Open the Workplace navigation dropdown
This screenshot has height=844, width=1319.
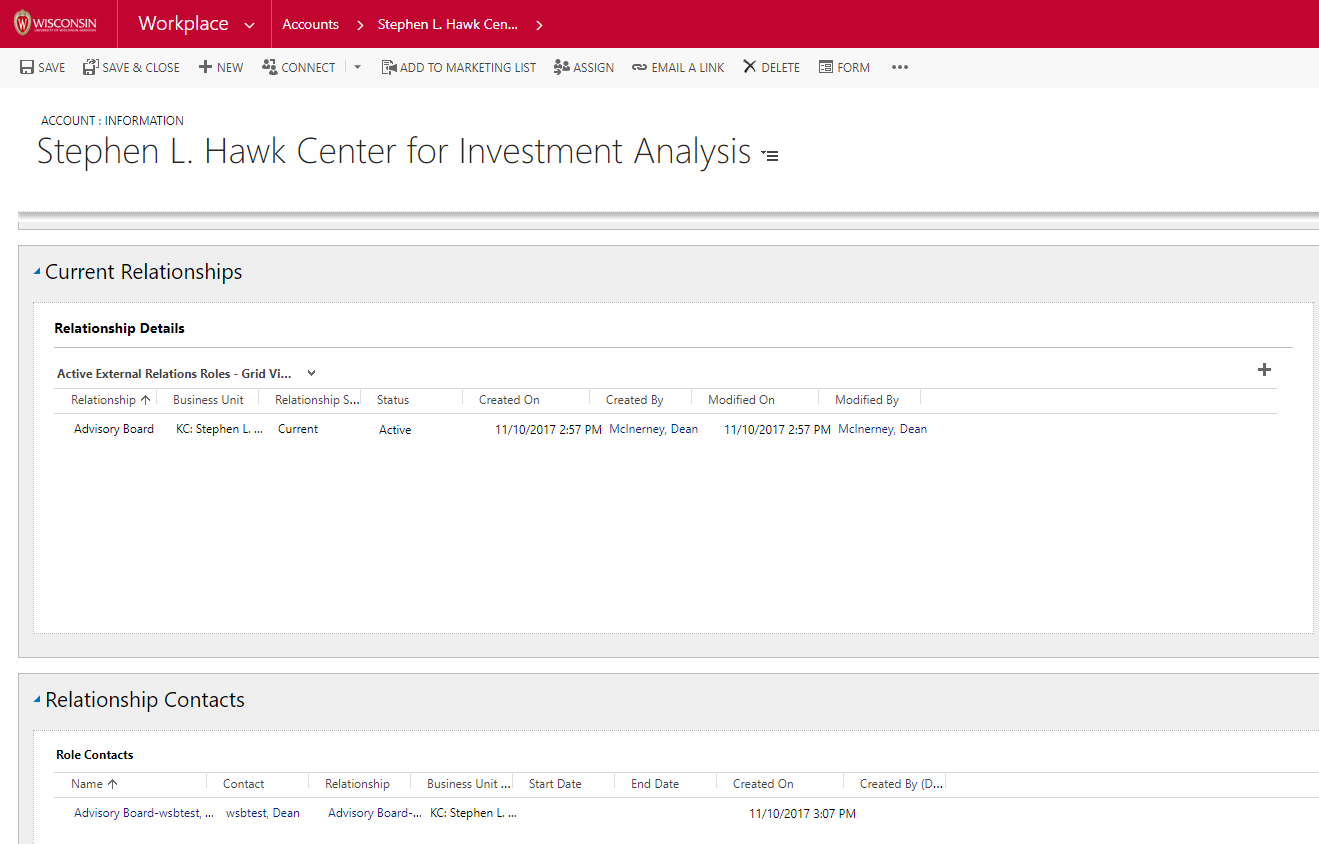tap(249, 25)
